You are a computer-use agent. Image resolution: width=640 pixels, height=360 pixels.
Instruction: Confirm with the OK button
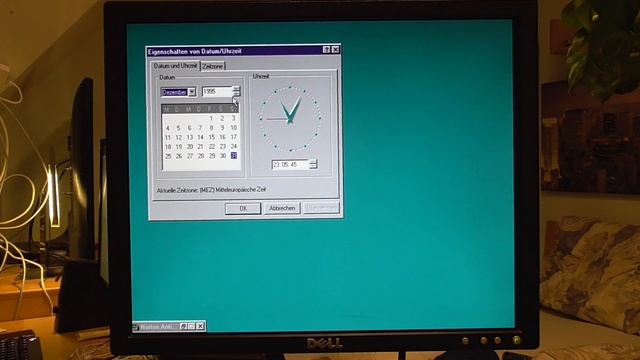tap(243, 209)
